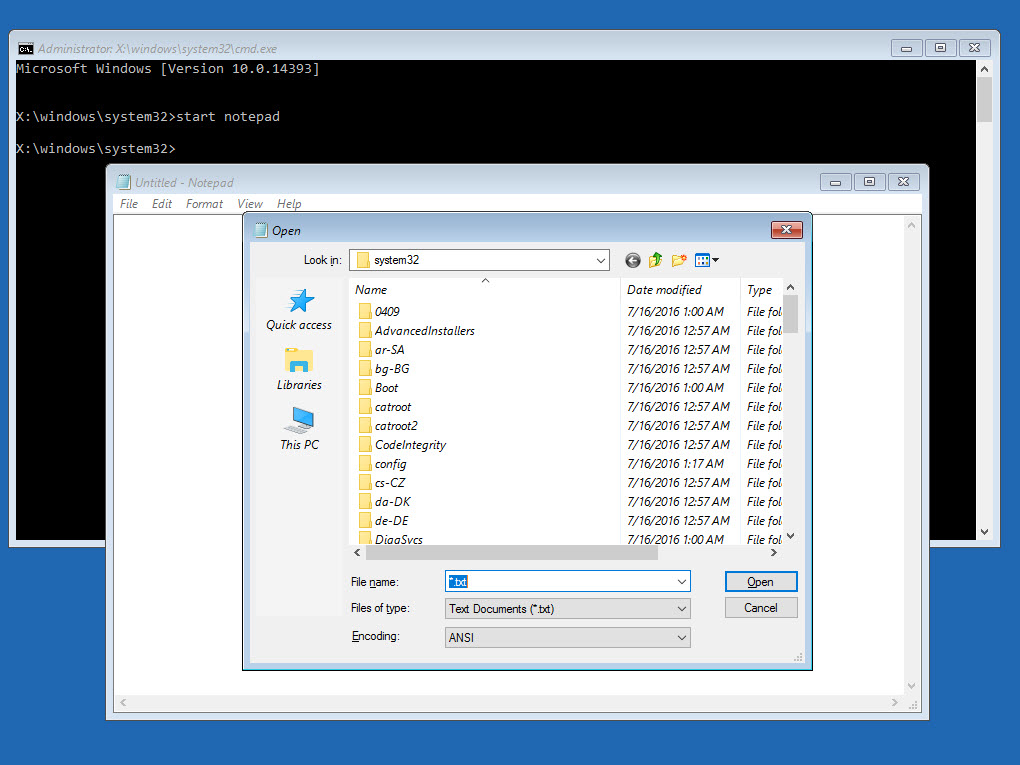The image size is (1020, 765).
Task: Open Notepad Format menu
Action: (204, 204)
